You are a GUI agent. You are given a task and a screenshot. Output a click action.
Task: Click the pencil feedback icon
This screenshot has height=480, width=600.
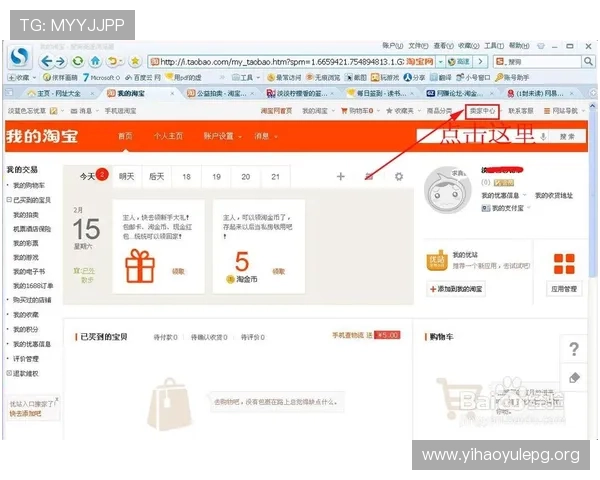tap(574, 377)
